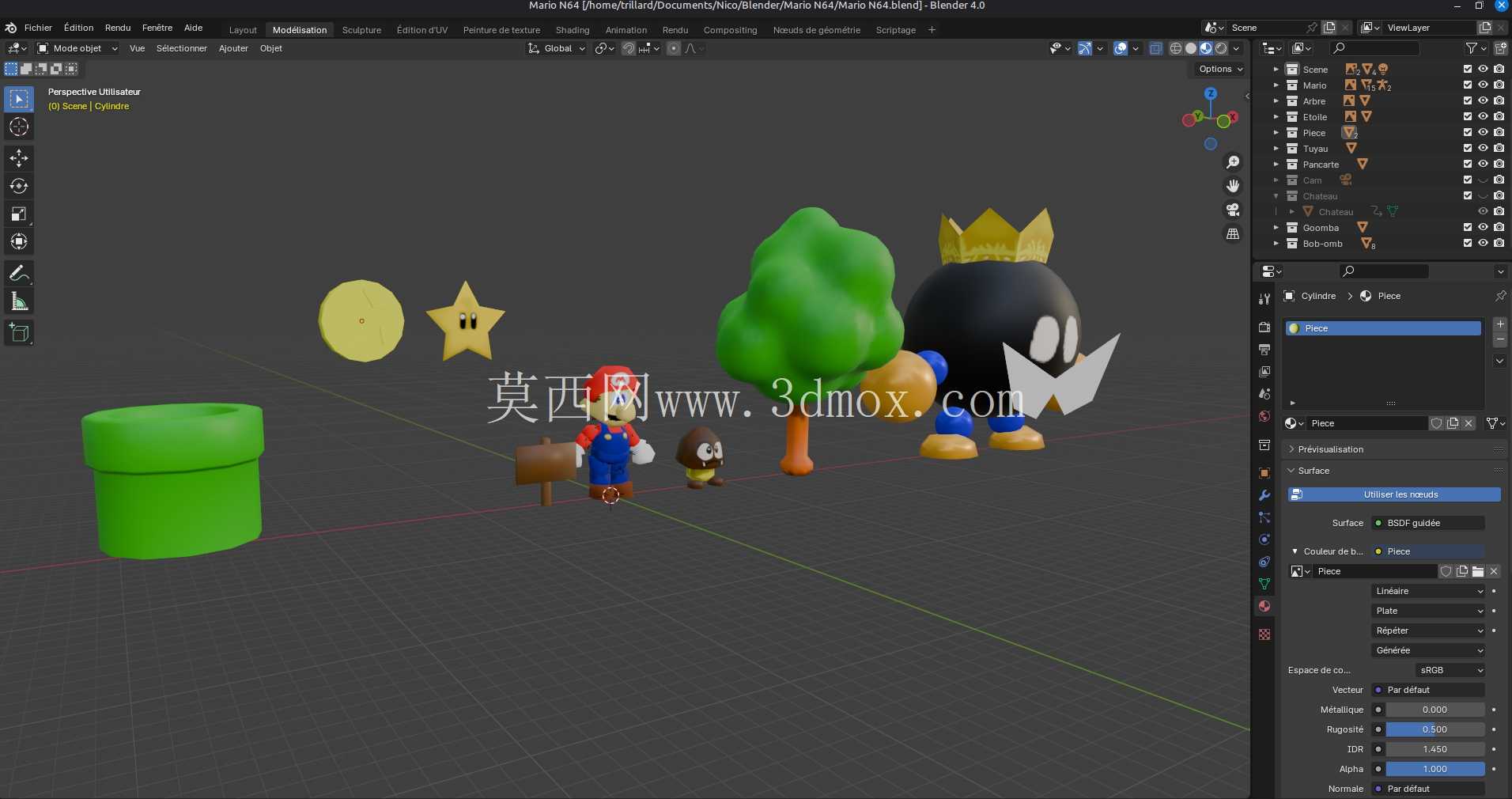1512x799 pixels.
Task: Hide the Goomba collection with eye icon
Action: (x=1484, y=227)
